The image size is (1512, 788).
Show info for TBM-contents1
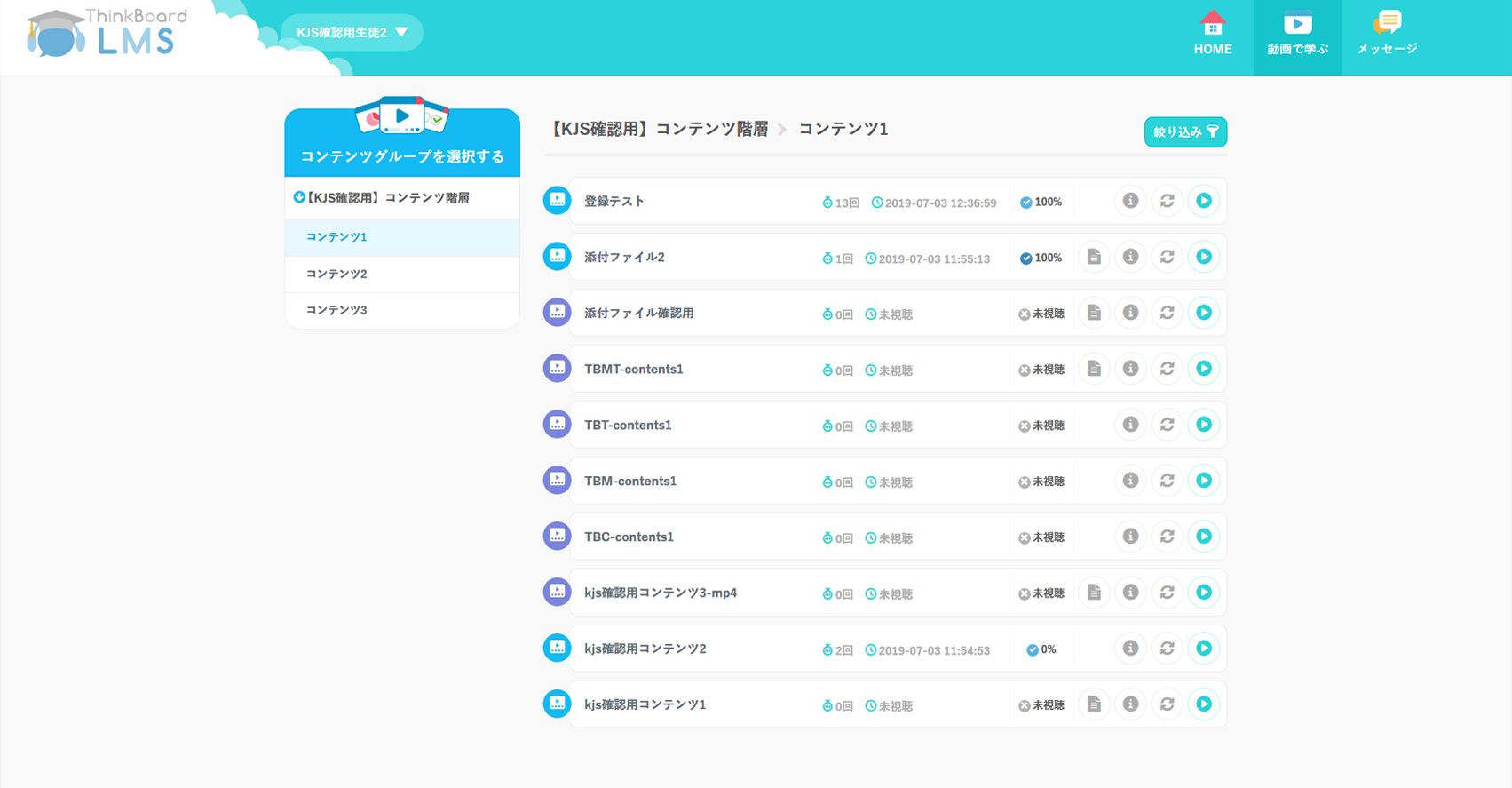[1130, 481]
